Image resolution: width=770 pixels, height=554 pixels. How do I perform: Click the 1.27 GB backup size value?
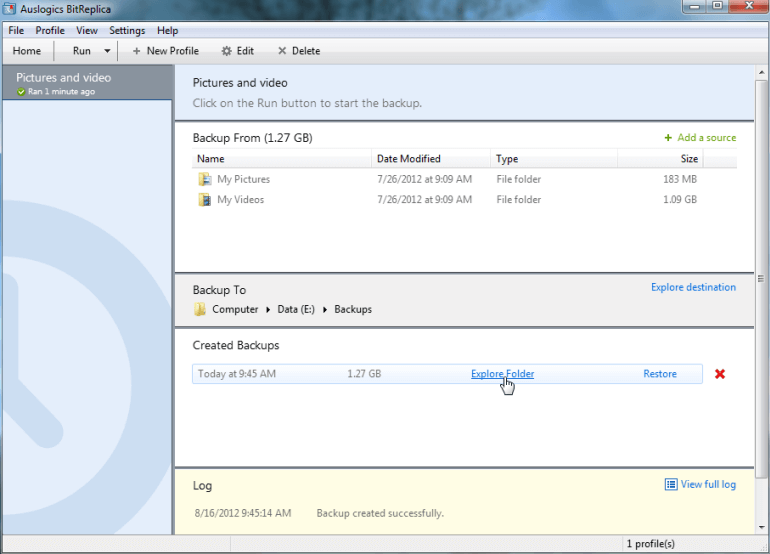point(364,374)
